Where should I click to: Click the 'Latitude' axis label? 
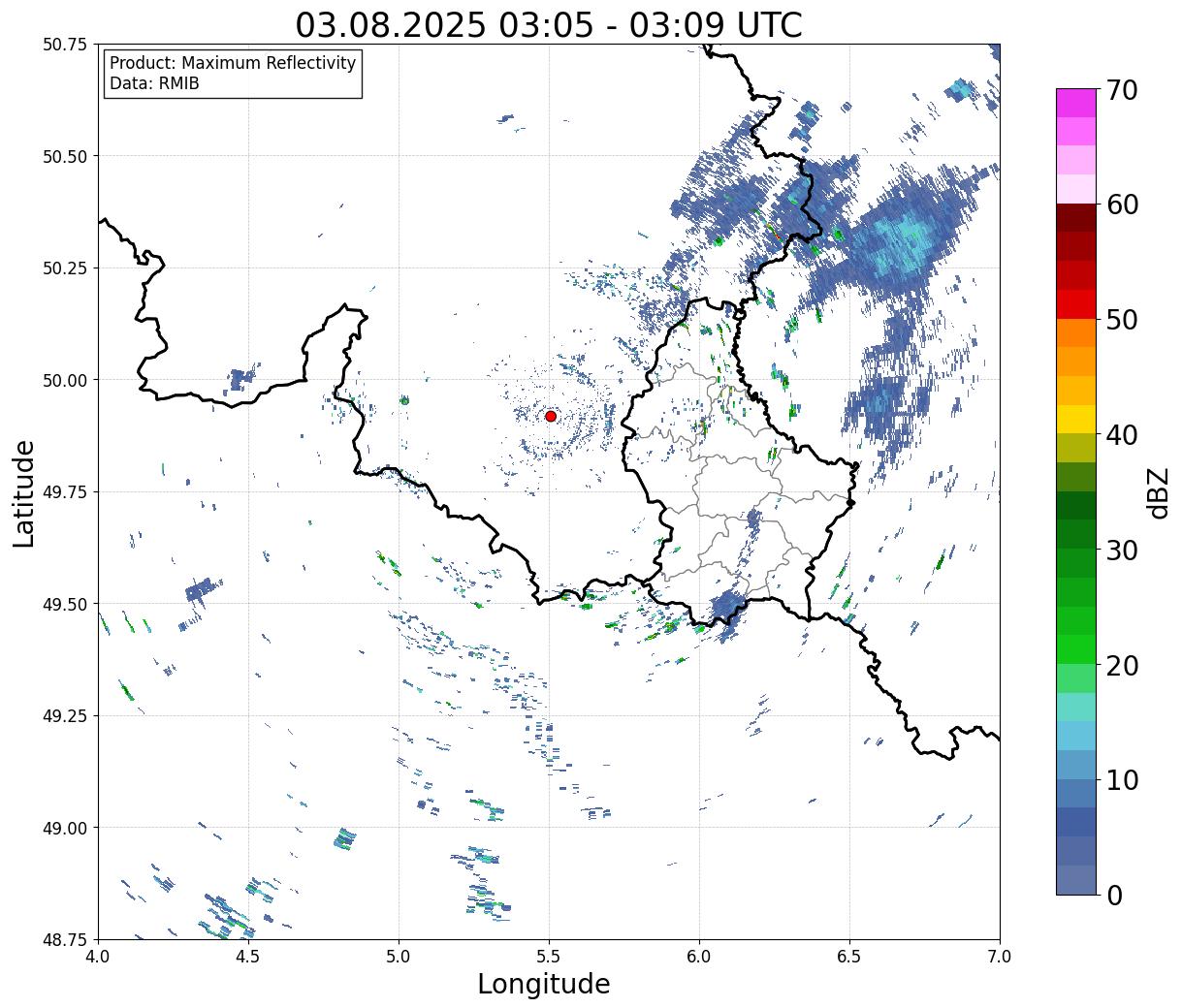(24, 493)
